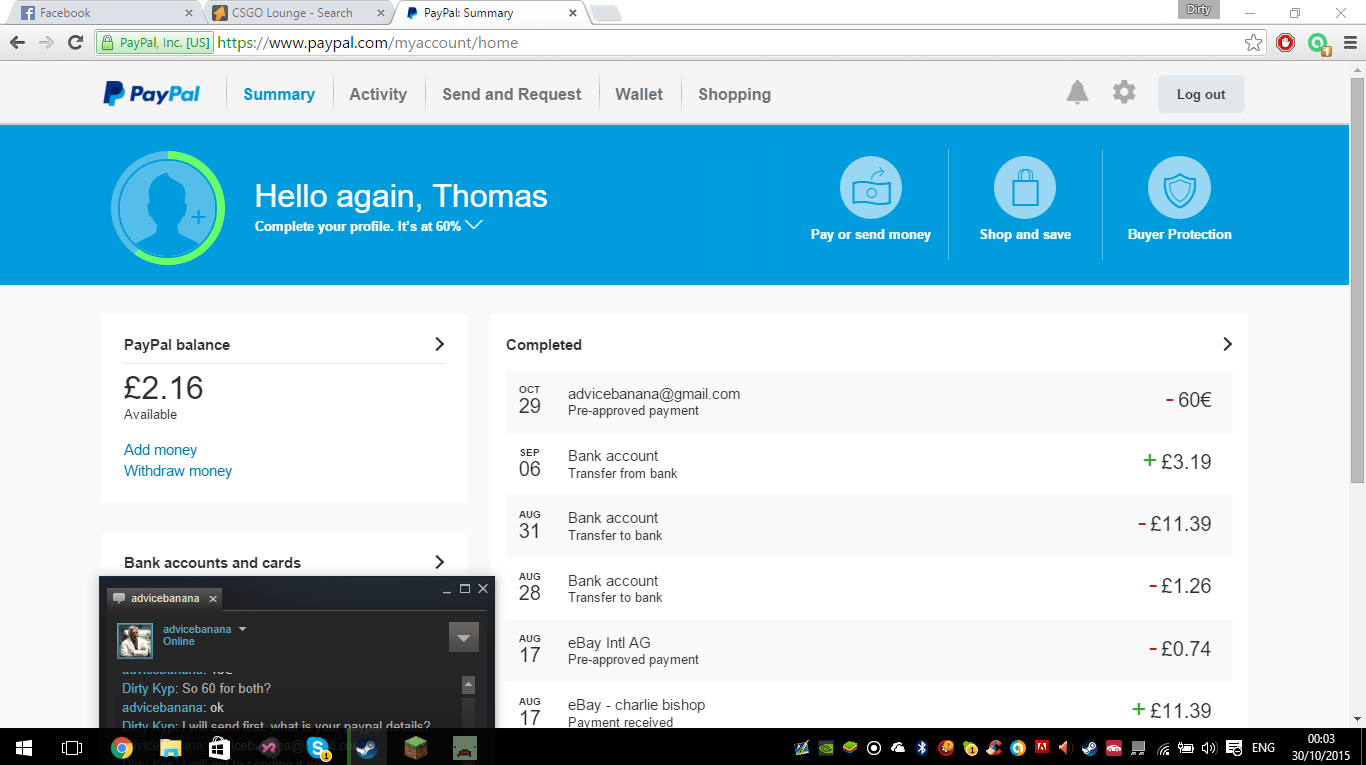
Task: Close the CSGO Lounge browser tab
Action: (381, 13)
